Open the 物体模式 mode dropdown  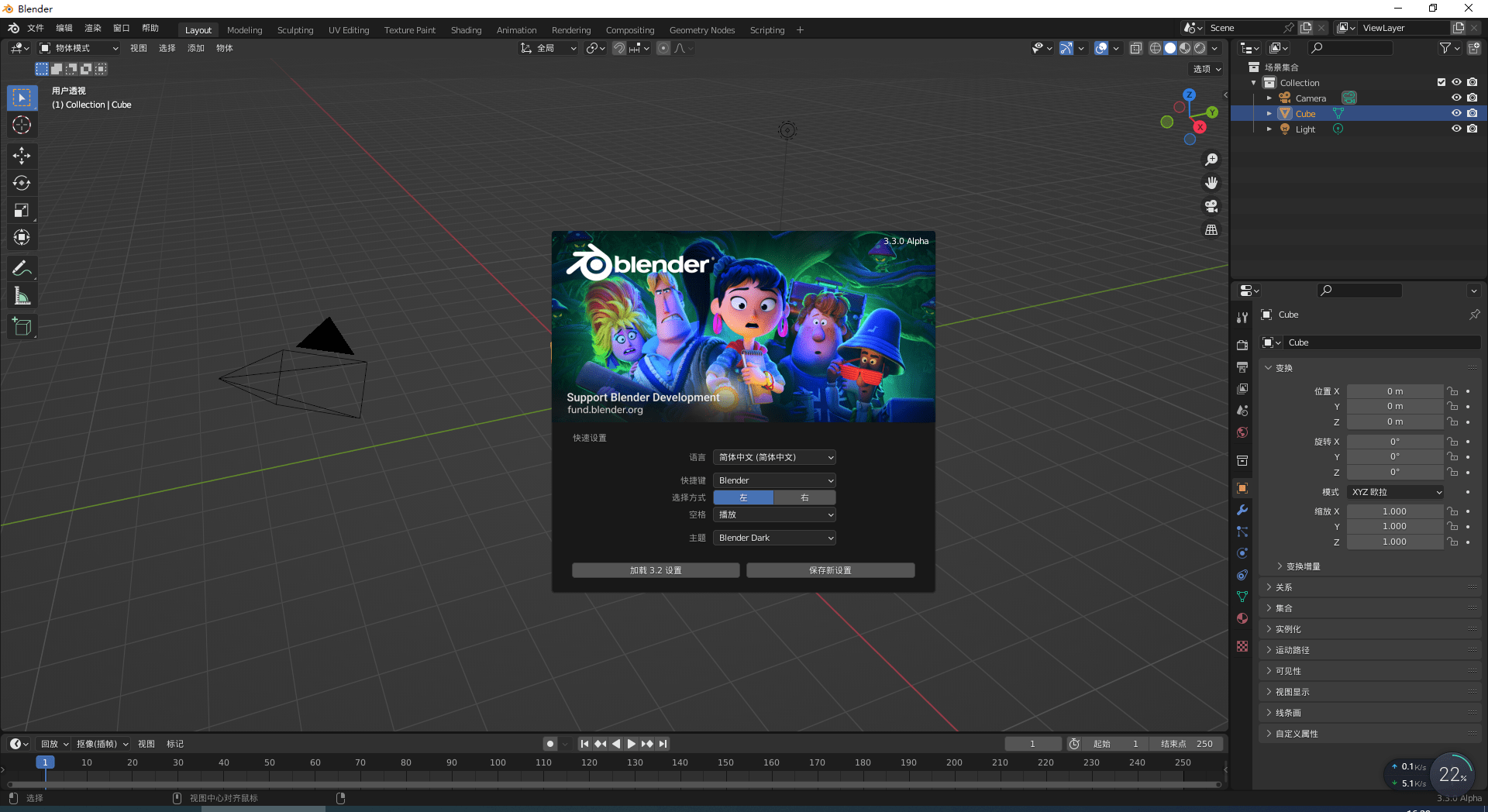[x=80, y=48]
